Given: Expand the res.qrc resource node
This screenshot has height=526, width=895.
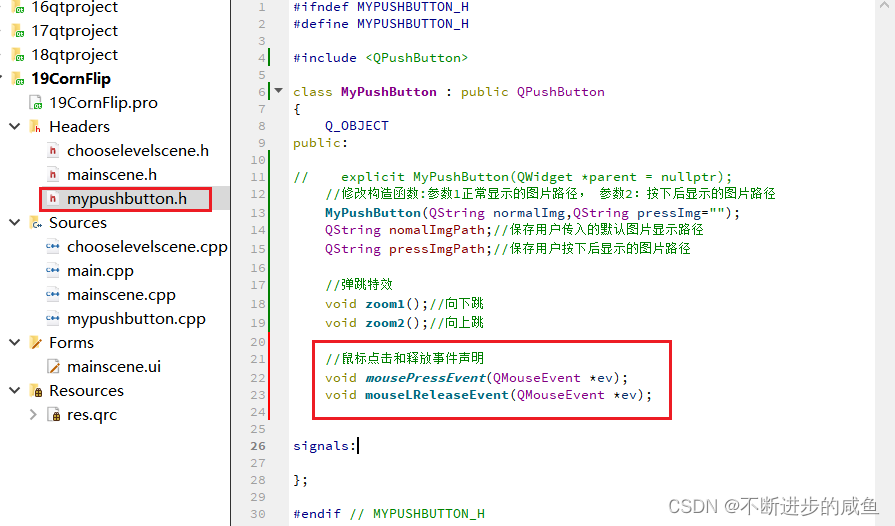Looking at the screenshot, I should tap(33, 414).
